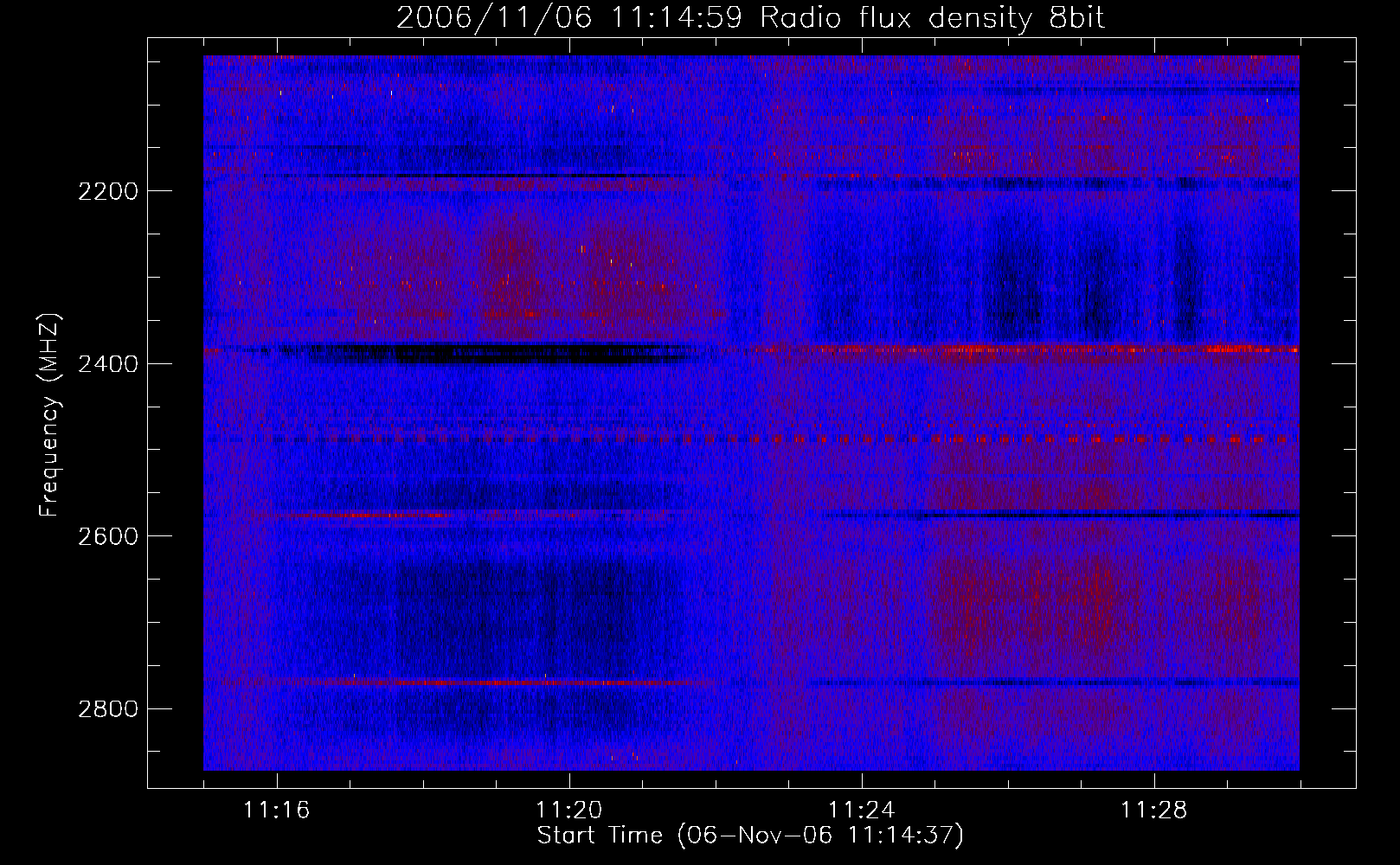This screenshot has height=865, width=1400.
Task: Click the 11:16 time tick label
Action: [x=277, y=811]
